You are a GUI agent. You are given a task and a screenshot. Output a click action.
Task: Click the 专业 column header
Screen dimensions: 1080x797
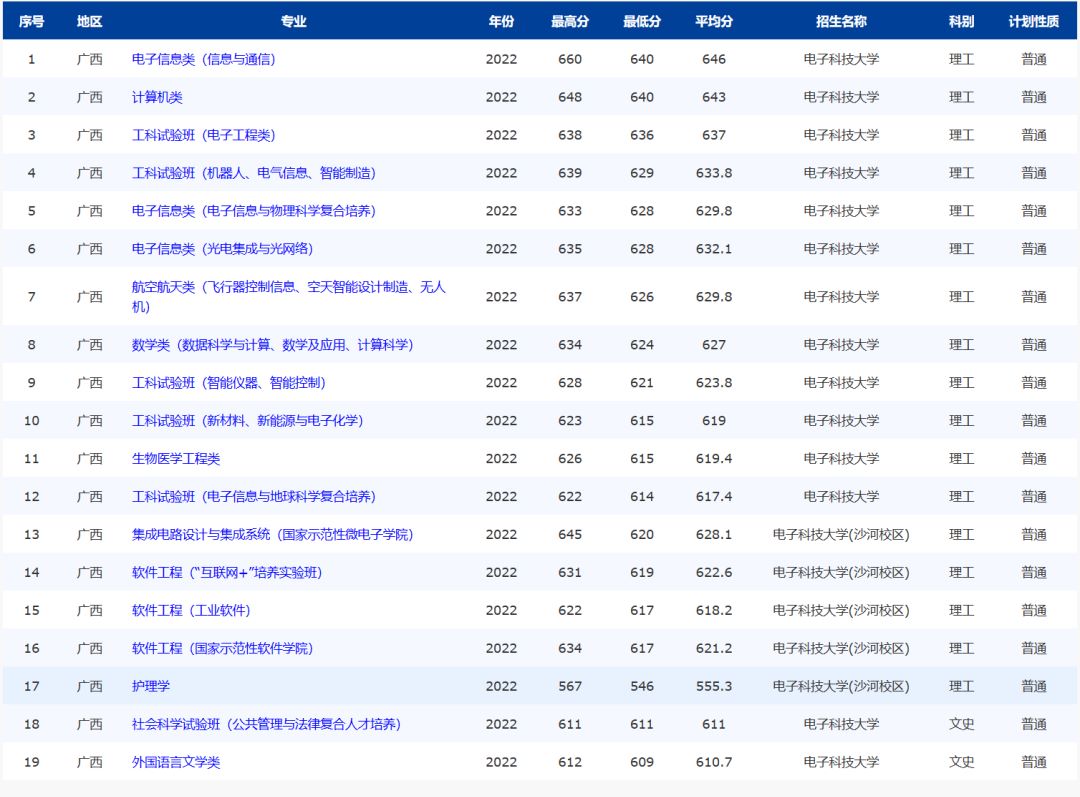pyautogui.click(x=293, y=21)
